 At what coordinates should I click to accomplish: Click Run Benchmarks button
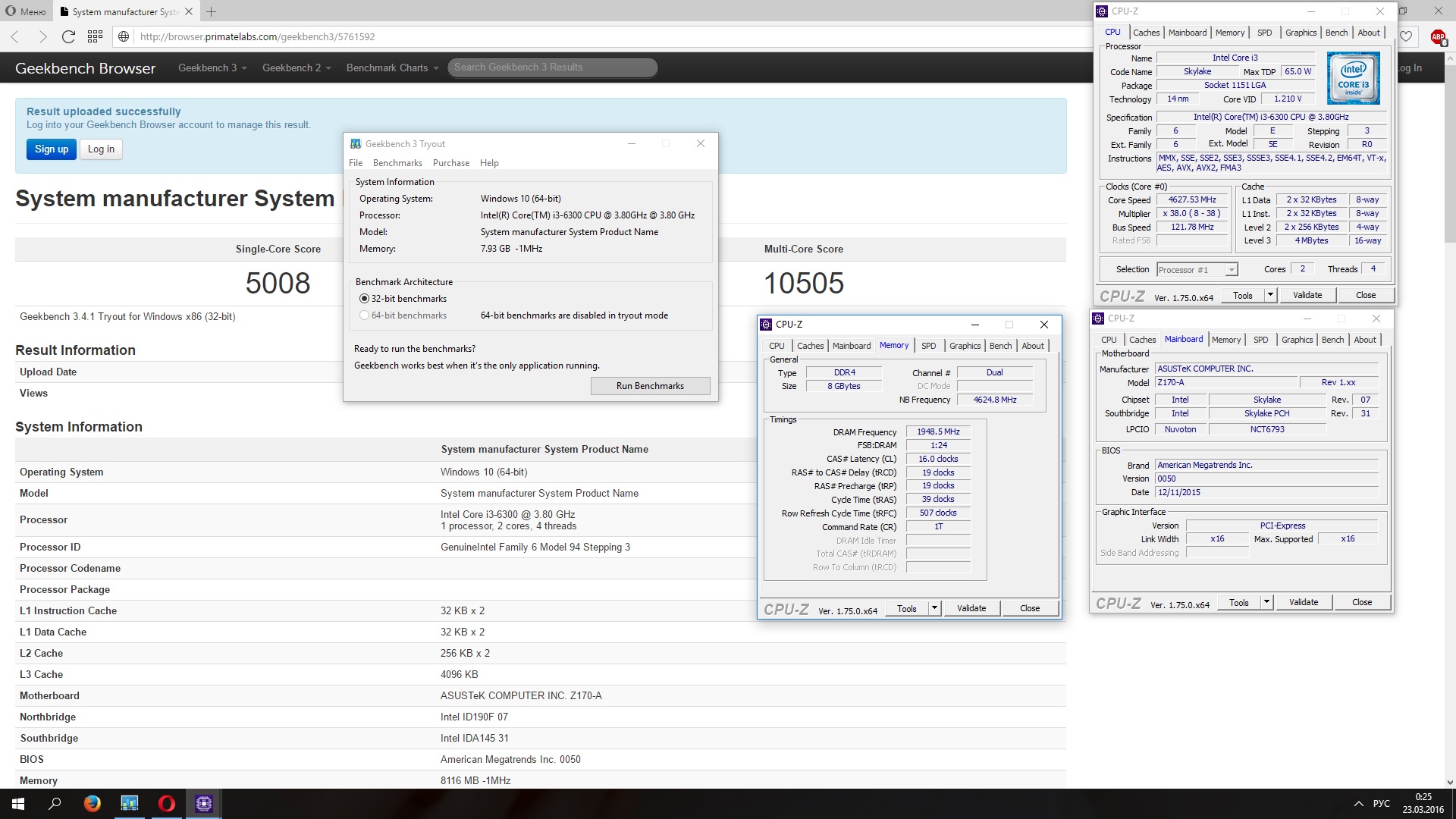(650, 386)
